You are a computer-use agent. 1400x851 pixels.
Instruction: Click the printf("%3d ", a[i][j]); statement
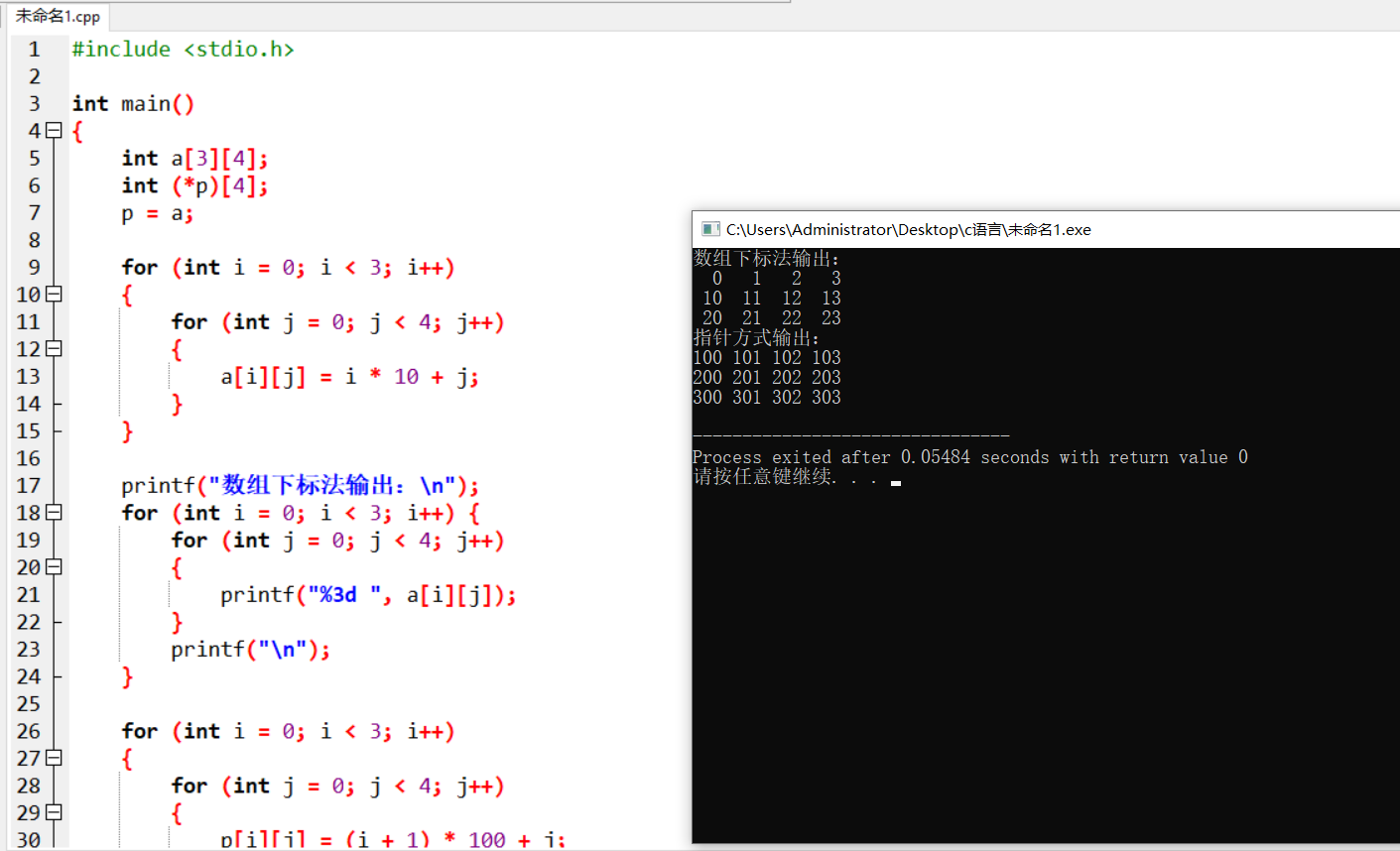tap(368, 594)
